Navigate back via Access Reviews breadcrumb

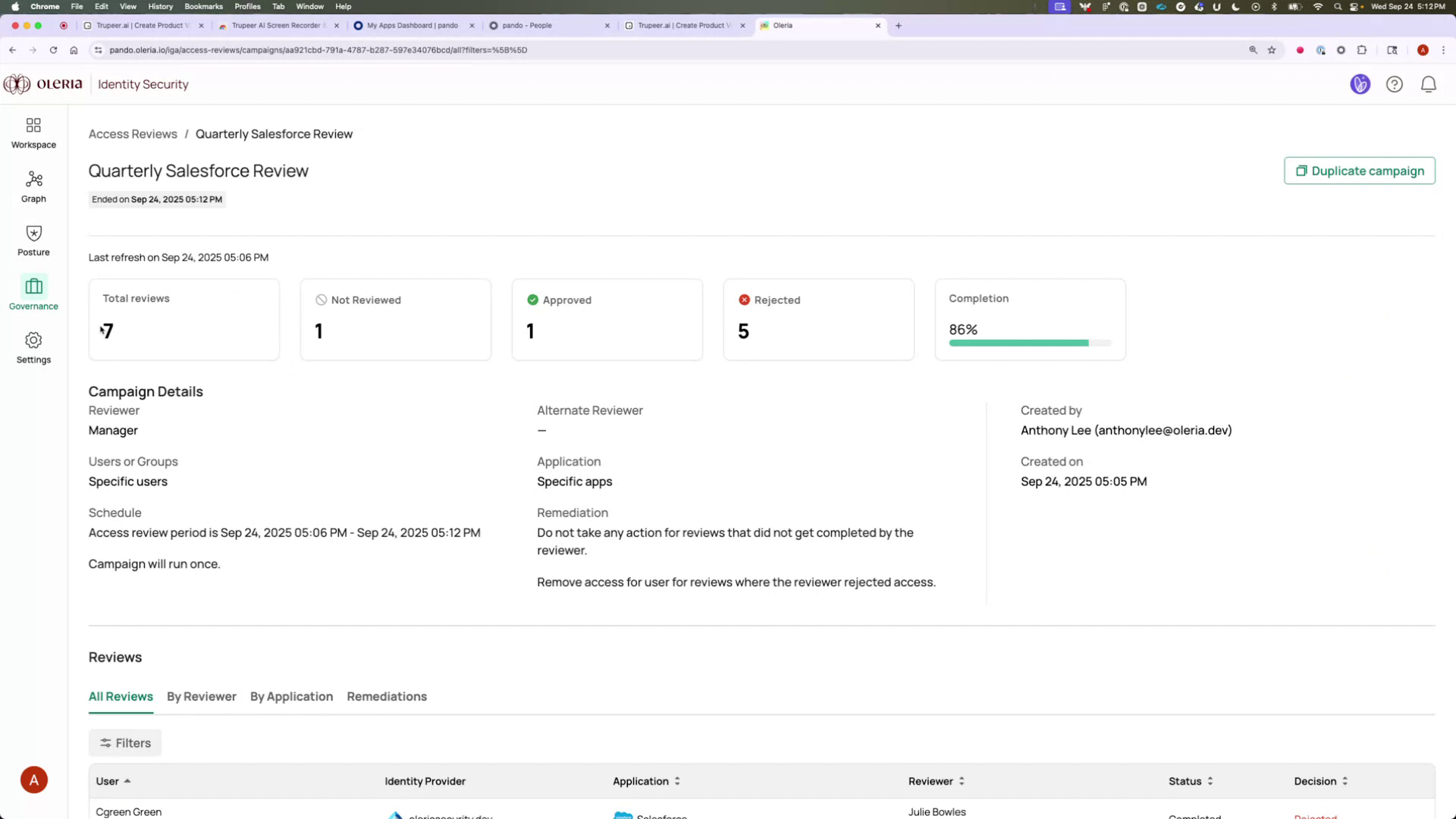pos(133,133)
